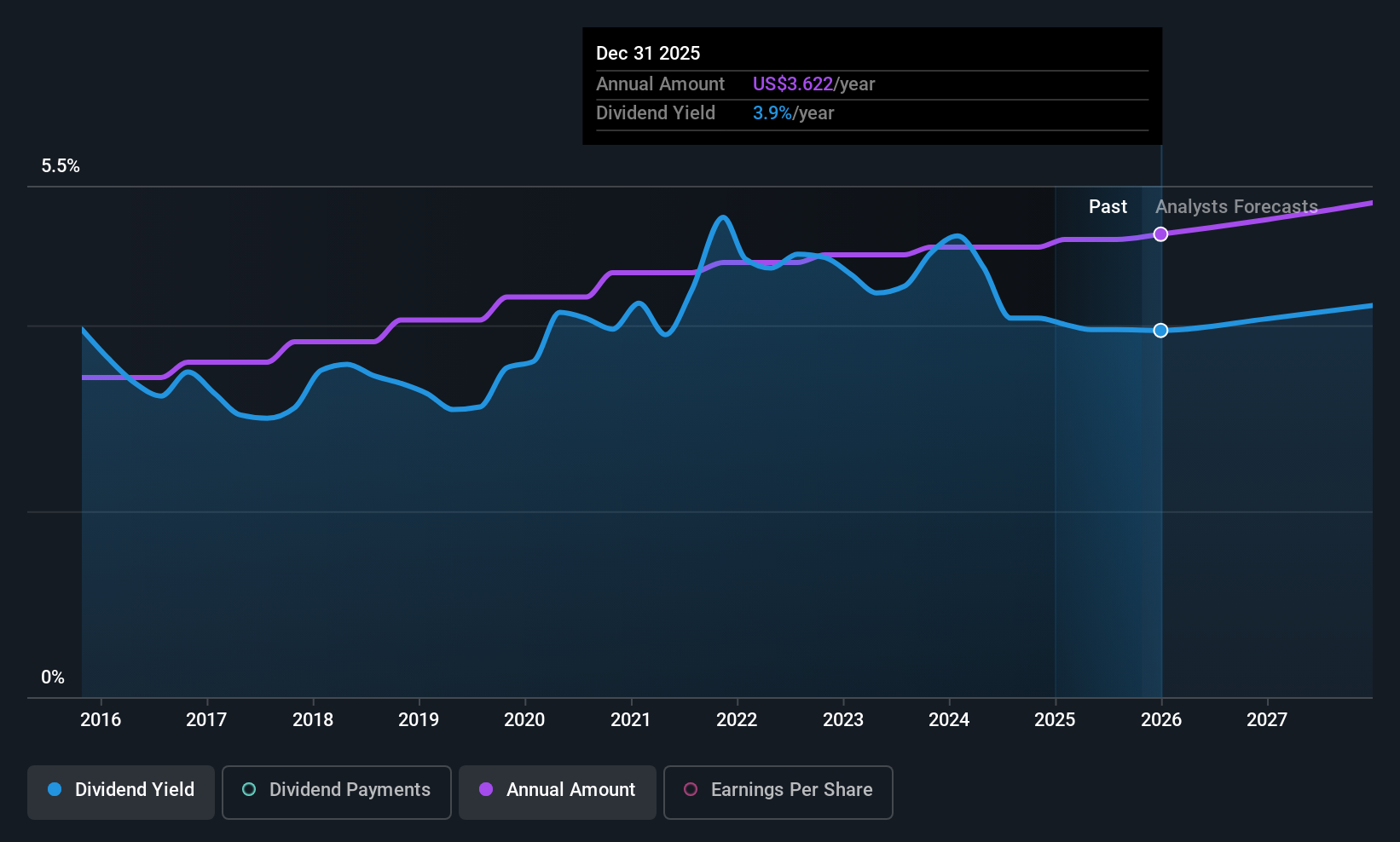Click the 2020 x-axis label
Screen dimensions: 1400x842
524,719
